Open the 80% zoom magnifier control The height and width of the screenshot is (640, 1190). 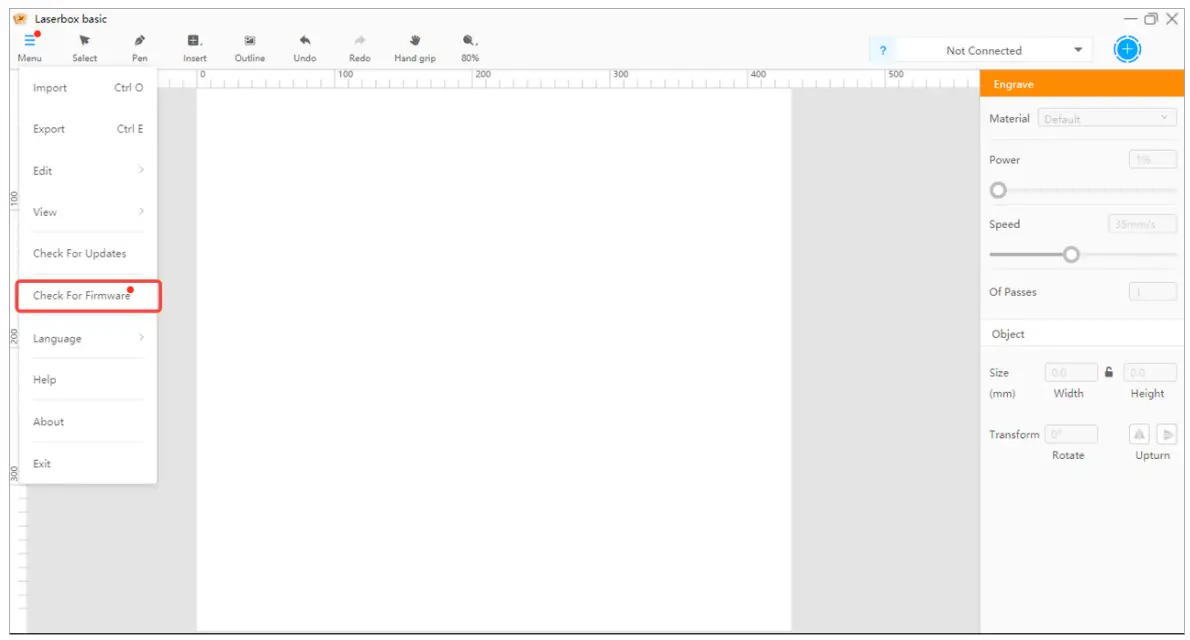(470, 41)
